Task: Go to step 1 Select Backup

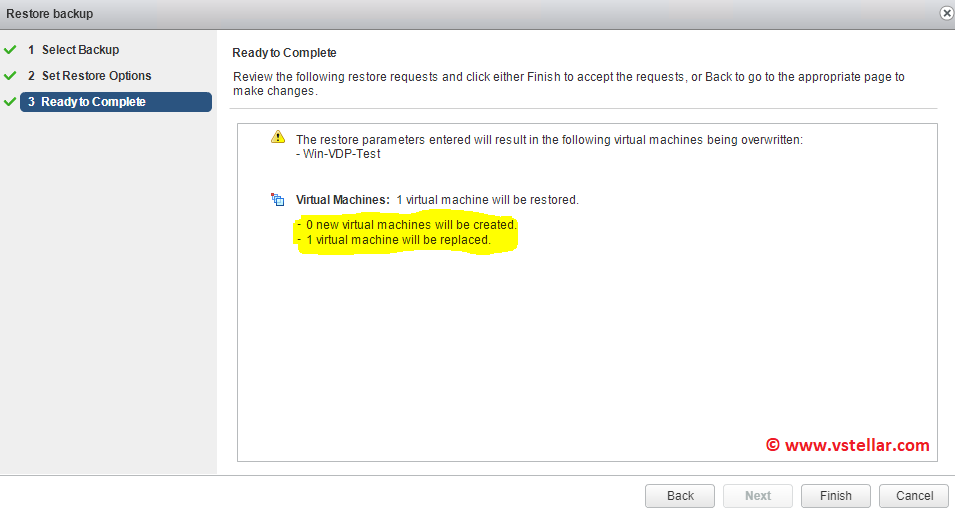Action: [x=80, y=50]
